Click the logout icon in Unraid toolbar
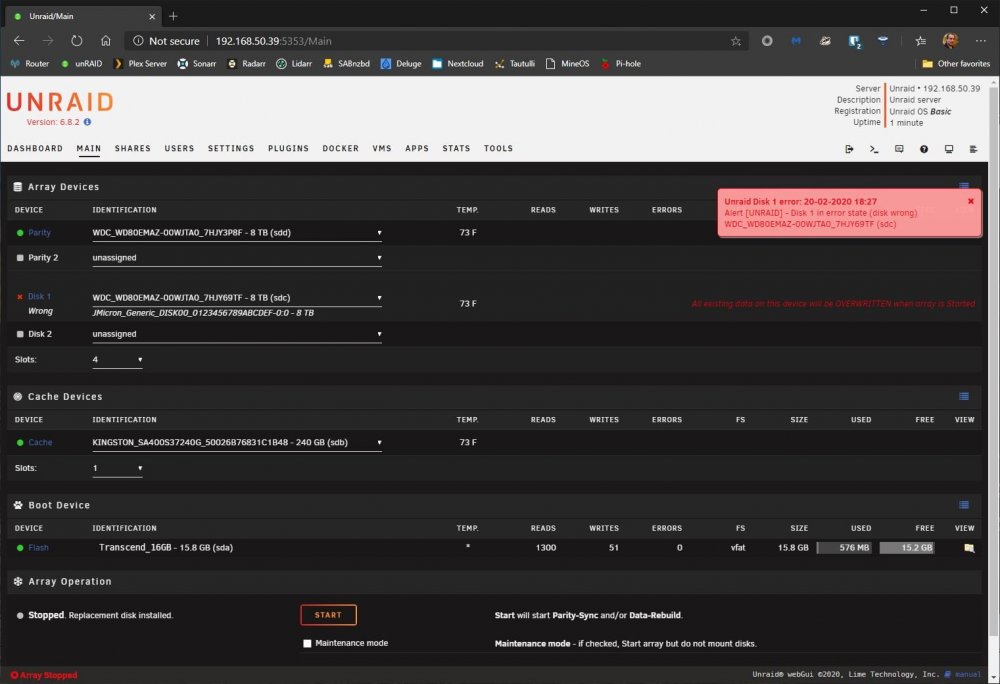The image size is (1000, 684). tap(849, 149)
